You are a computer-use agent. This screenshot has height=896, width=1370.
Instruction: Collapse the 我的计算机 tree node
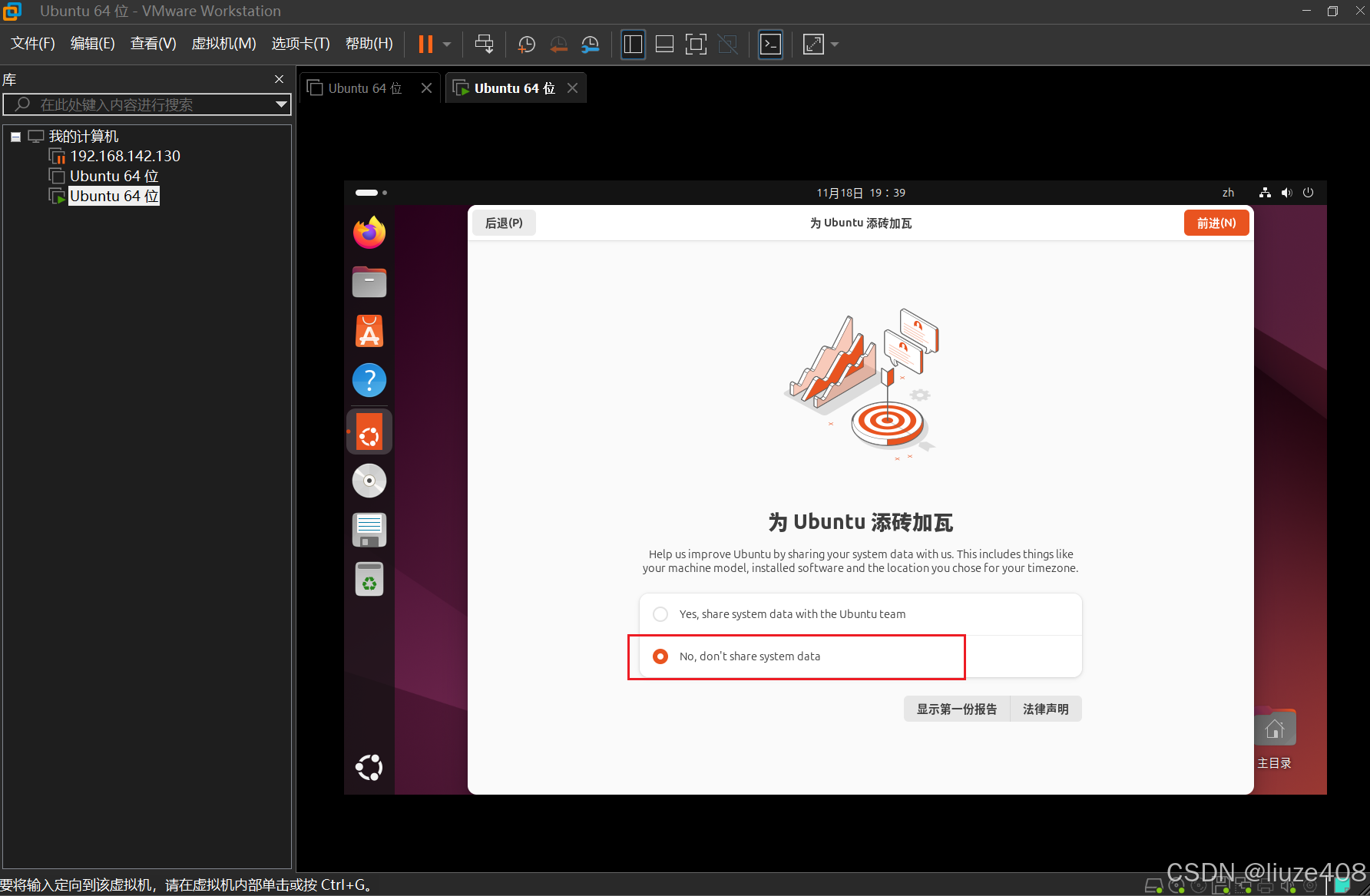click(x=15, y=137)
